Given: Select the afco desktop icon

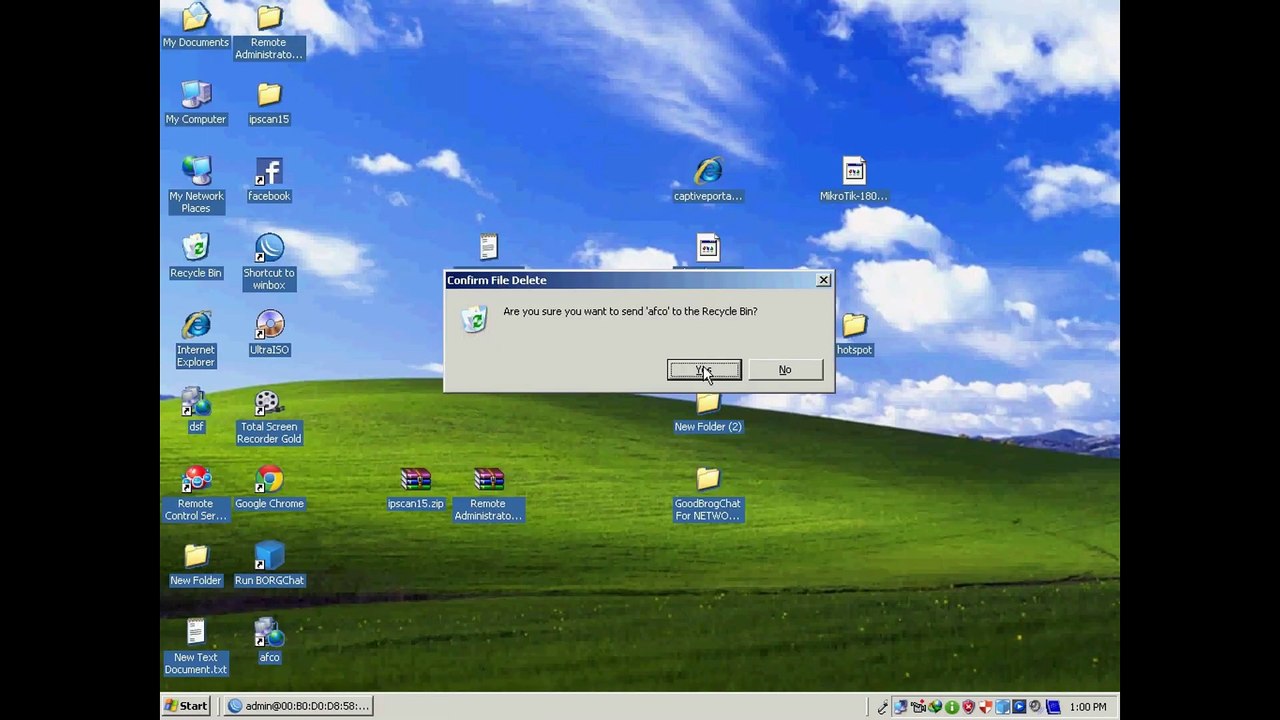Looking at the screenshot, I should pyautogui.click(x=269, y=641).
